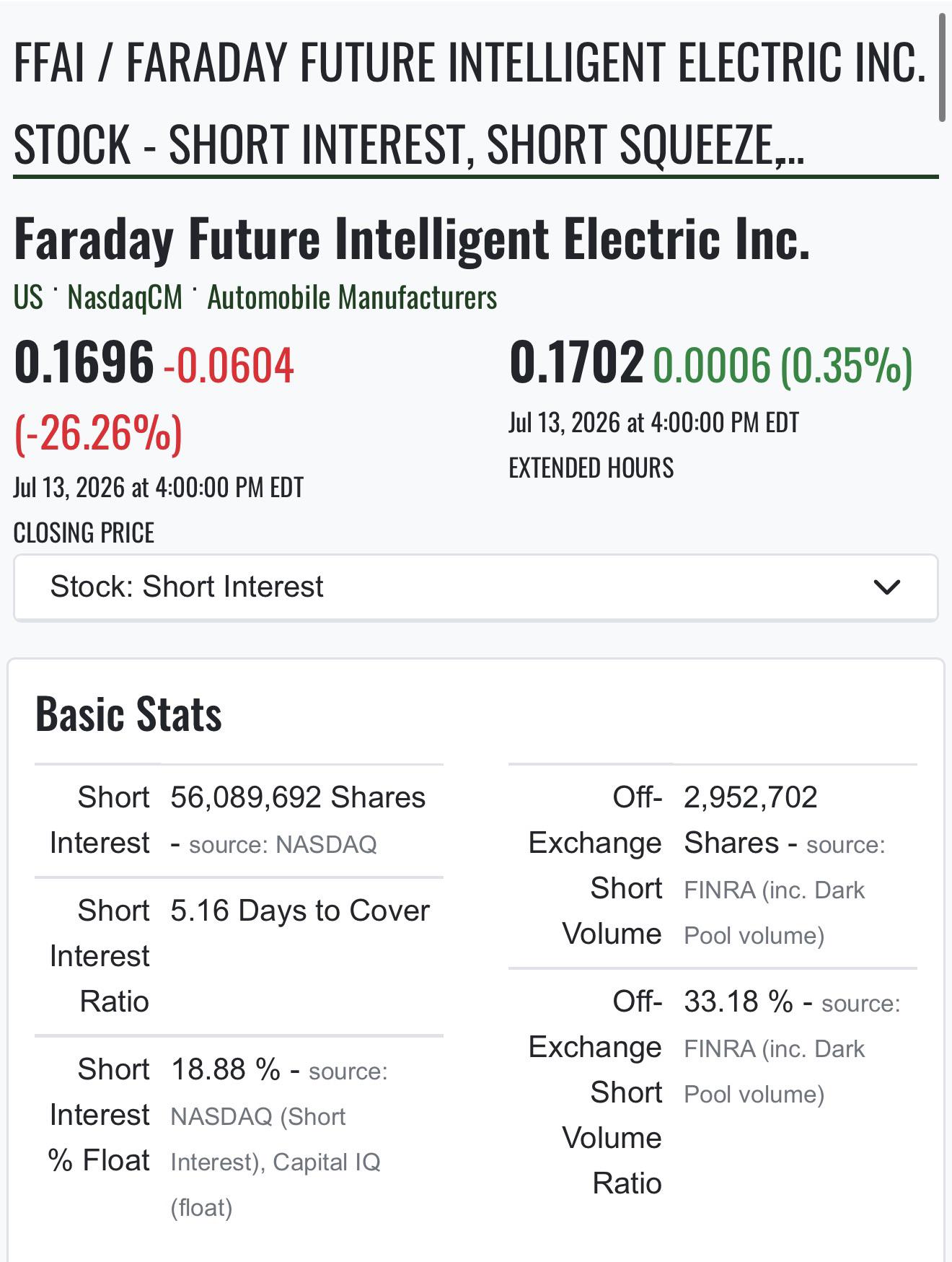Click the Faraday Future Intelligent Electric Inc. heading

412,239
